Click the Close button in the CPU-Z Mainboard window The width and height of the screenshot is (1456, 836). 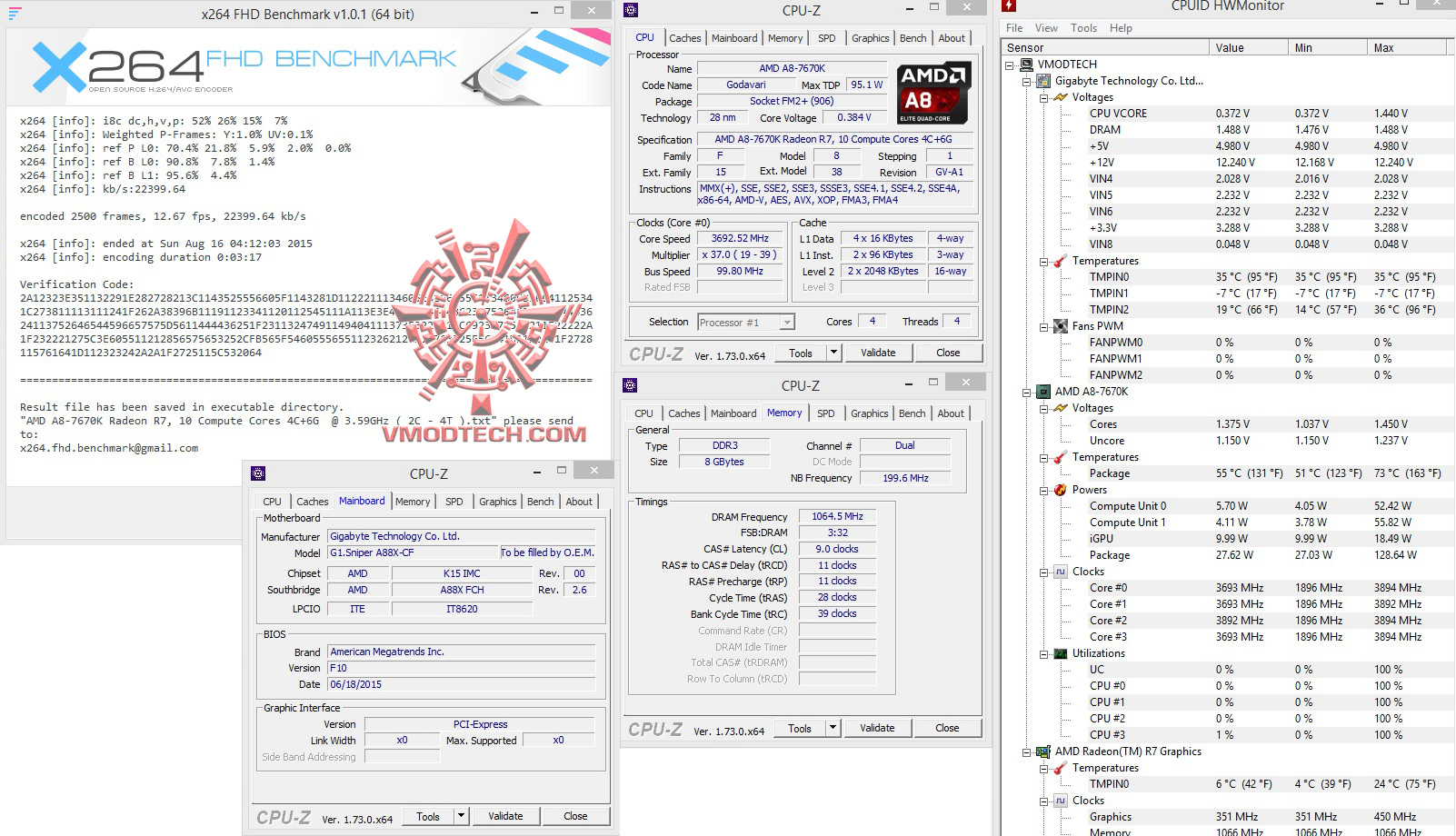pyautogui.click(x=575, y=816)
